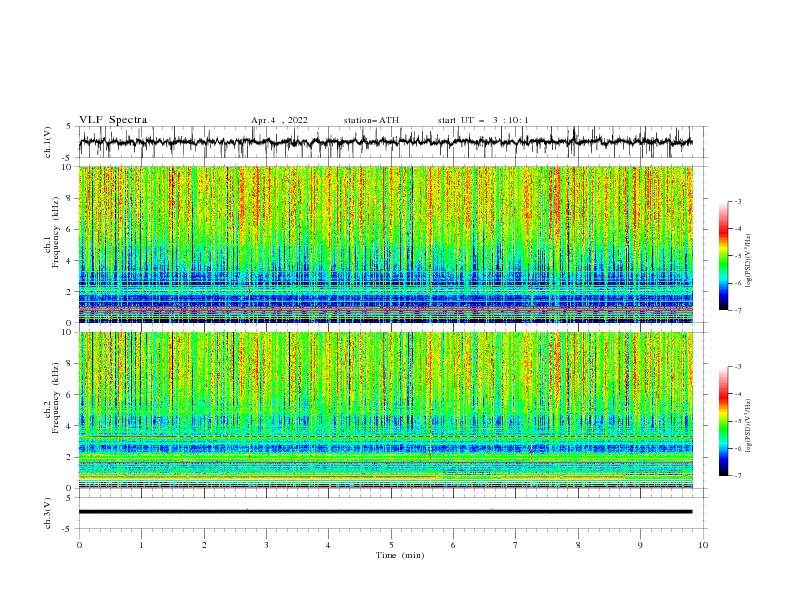Click the 'start UT = 3 :10: 1' text
Screen dimensions: 792x612
(x=483, y=120)
